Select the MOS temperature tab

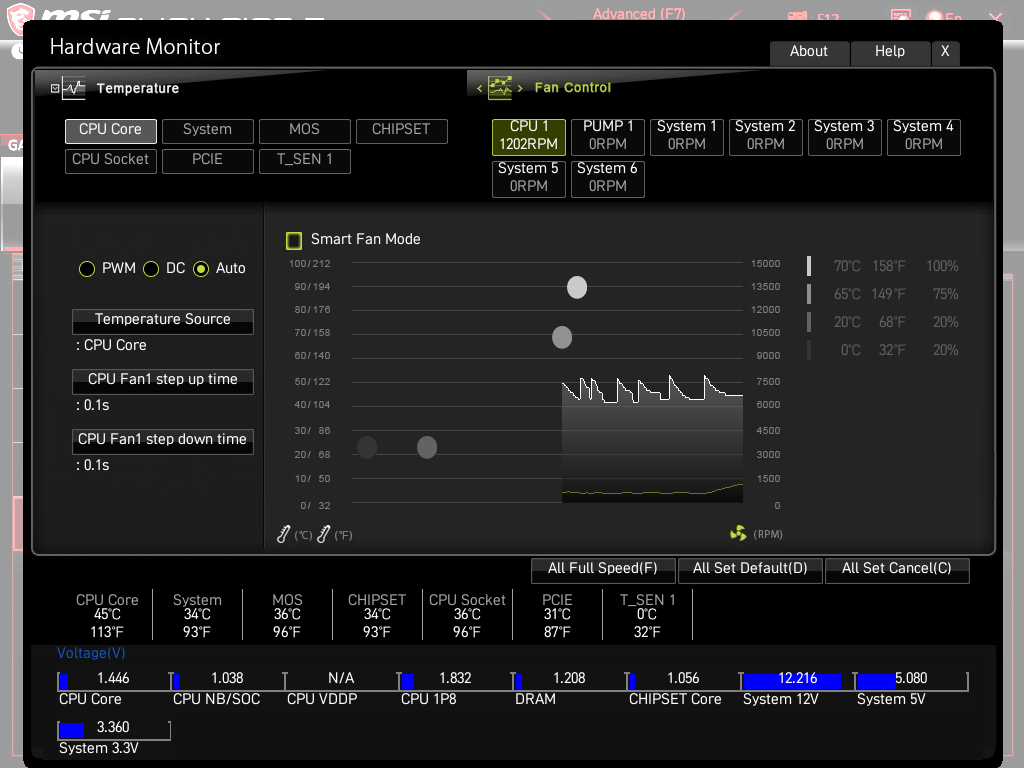304,131
